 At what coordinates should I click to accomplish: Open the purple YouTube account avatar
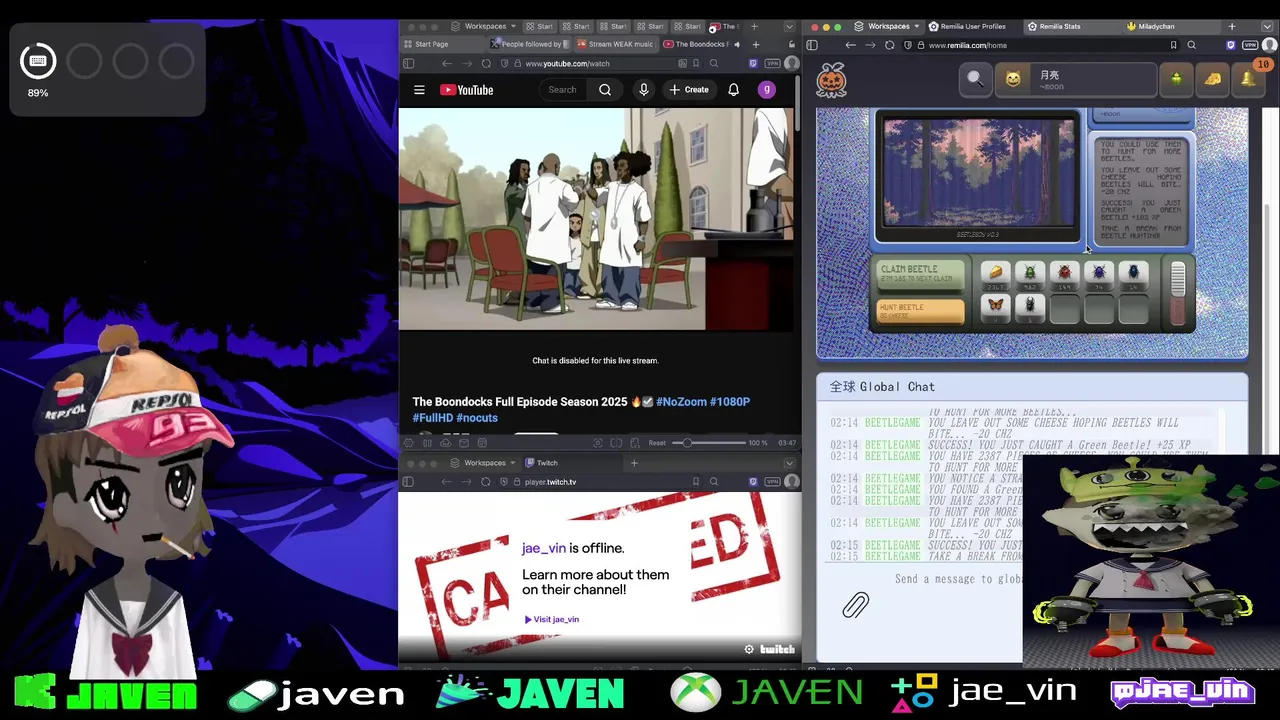click(x=767, y=90)
